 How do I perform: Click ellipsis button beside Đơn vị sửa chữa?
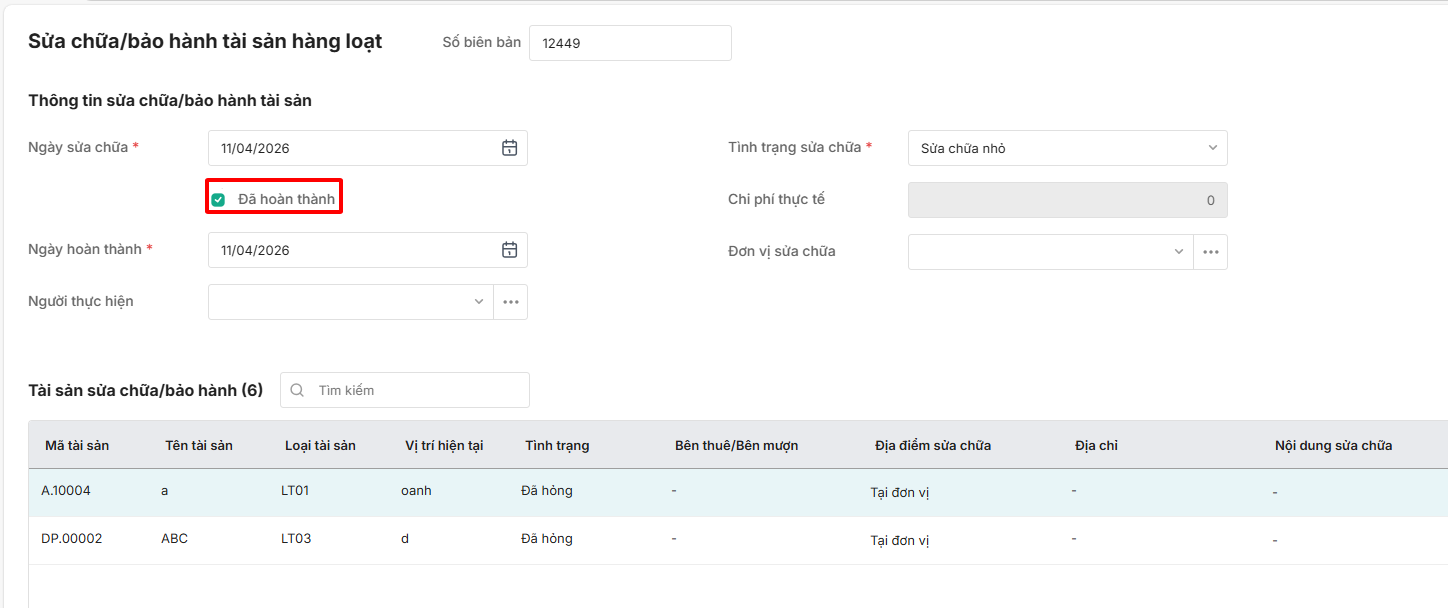coord(1211,252)
